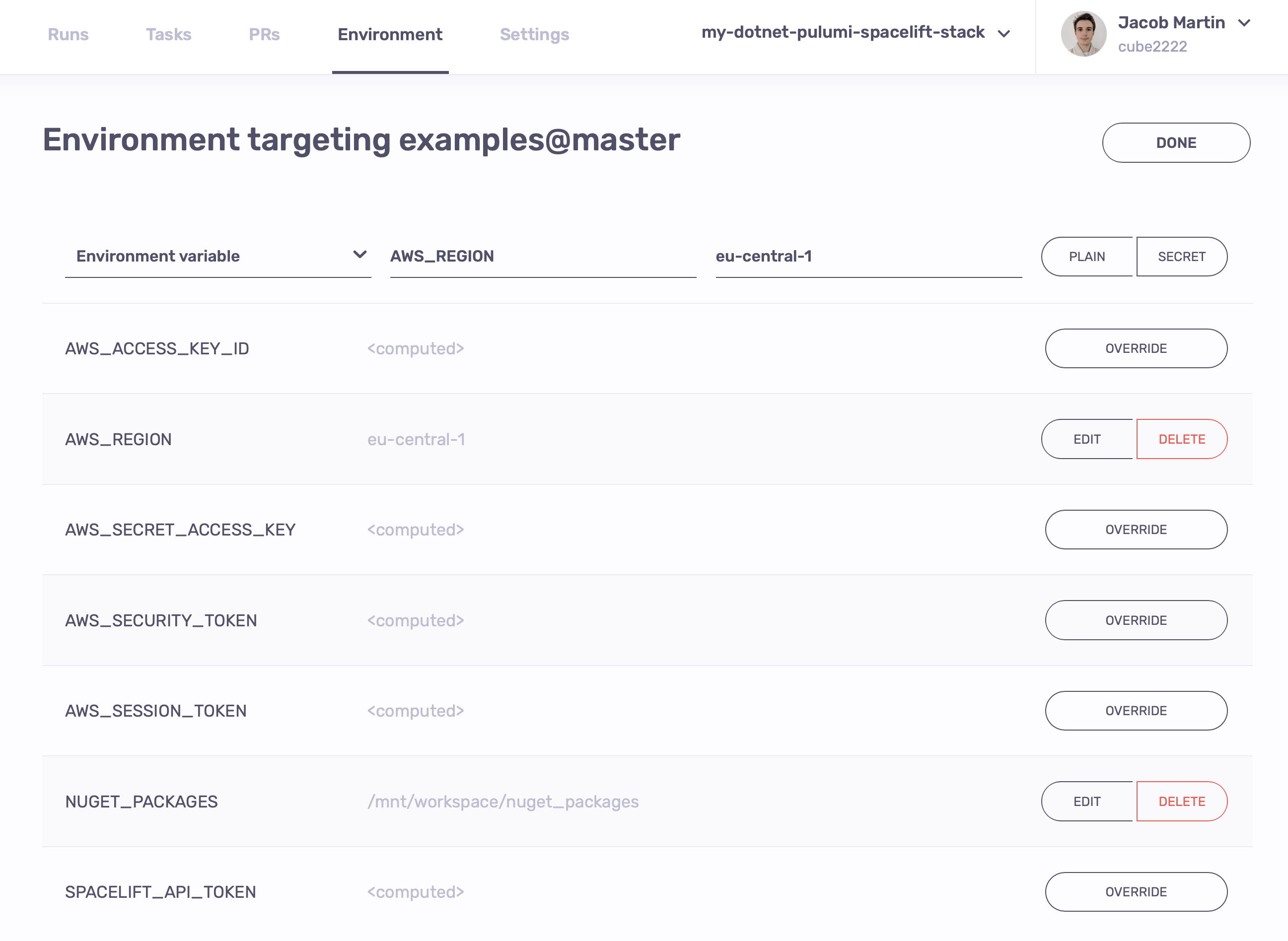Switch to the Runs tab
The height and width of the screenshot is (941, 1288).
point(68,34)
